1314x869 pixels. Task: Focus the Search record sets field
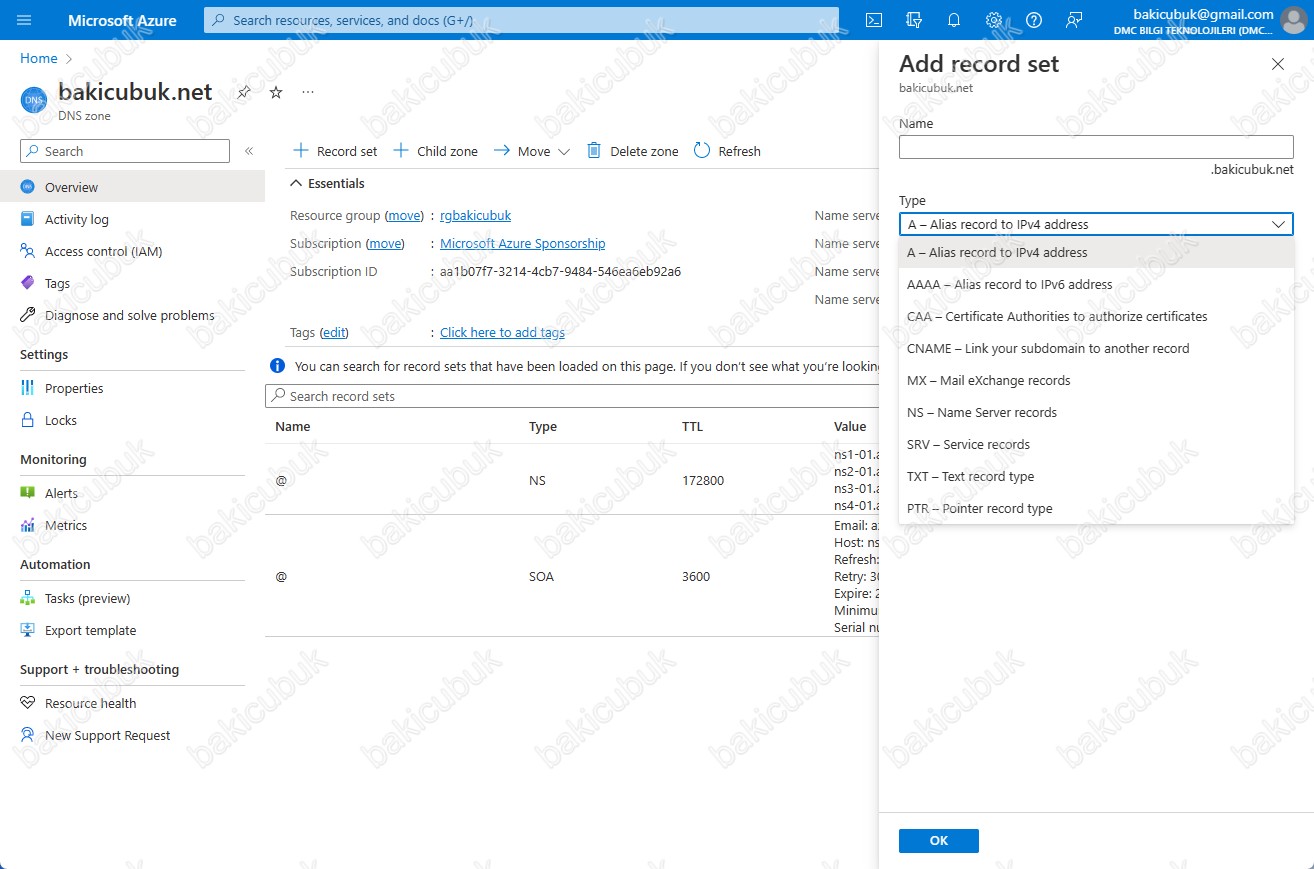572,396
